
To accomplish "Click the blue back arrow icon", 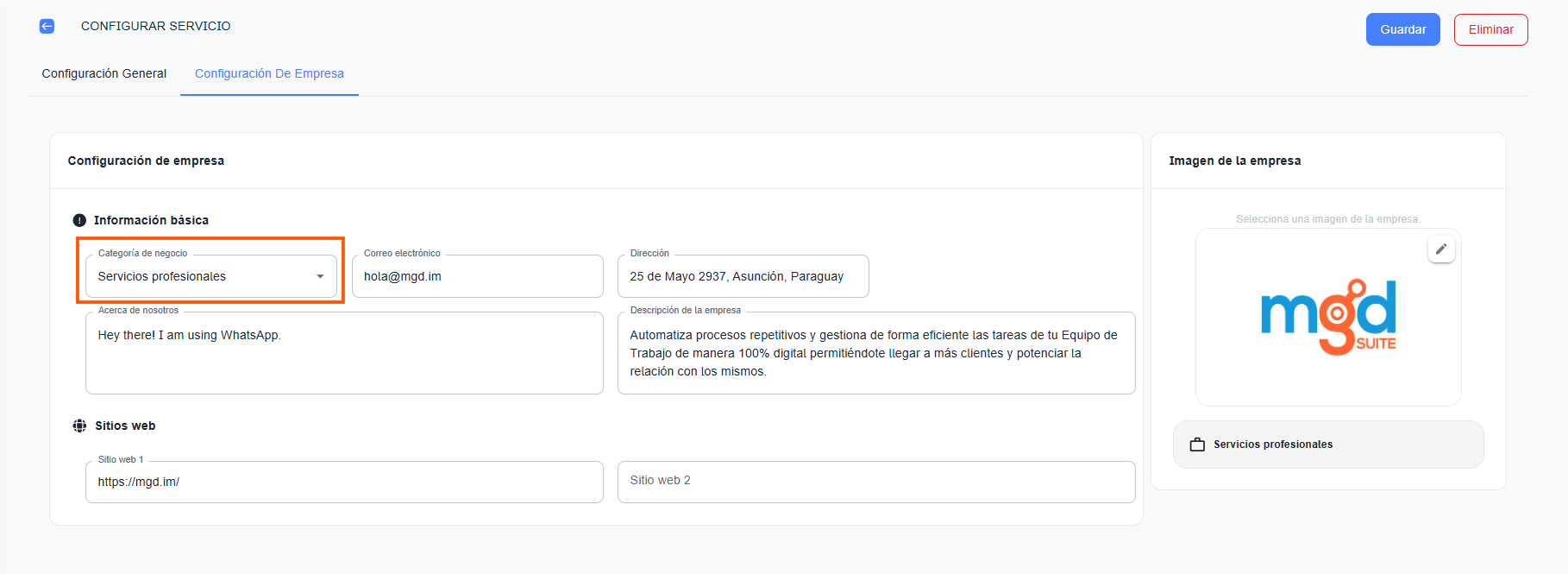I will pos(47,26).
